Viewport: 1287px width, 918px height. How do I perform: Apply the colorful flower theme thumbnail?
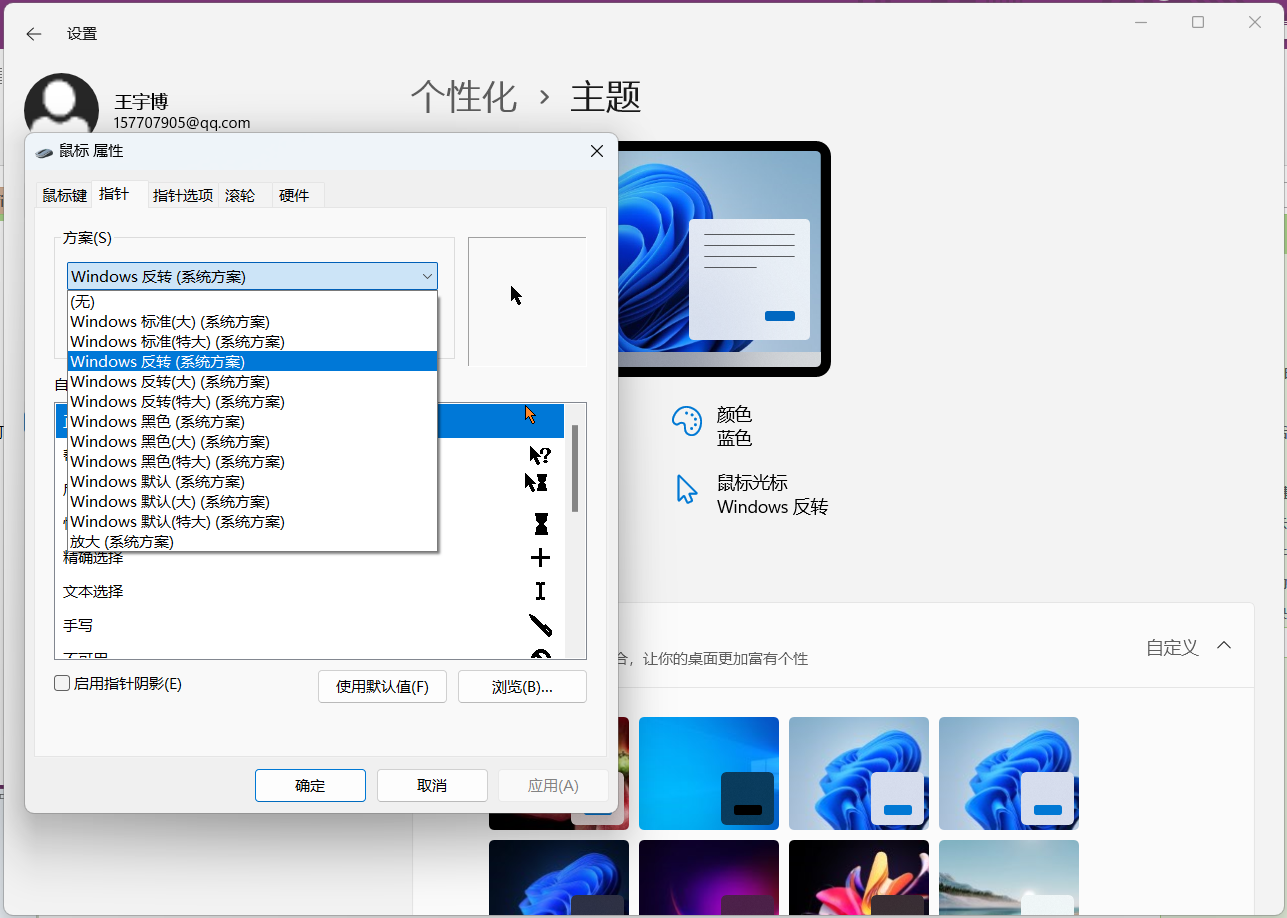(x=859, y=879)
